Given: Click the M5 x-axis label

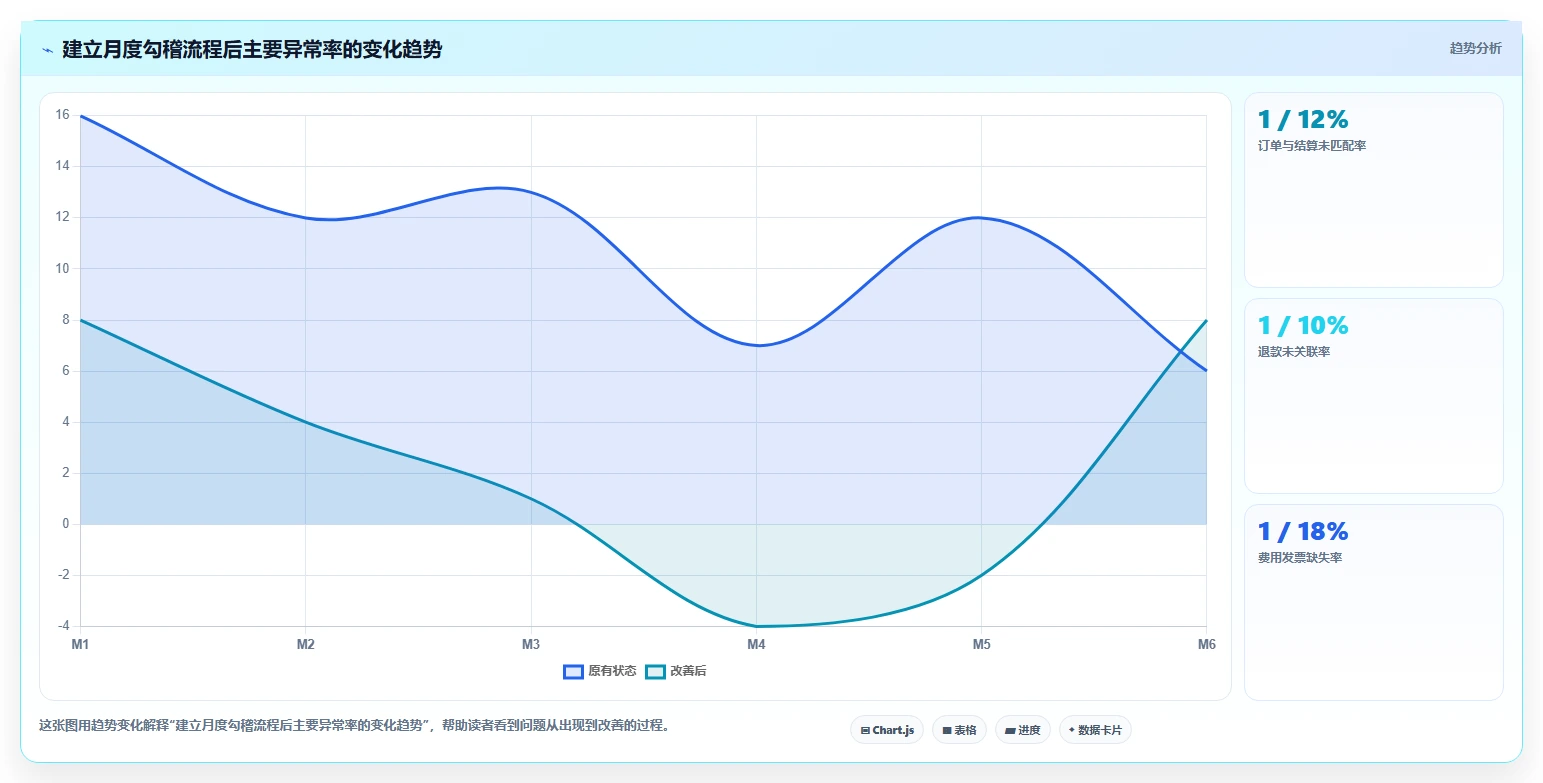Looking at the screenshot, I should pos(982,644).
